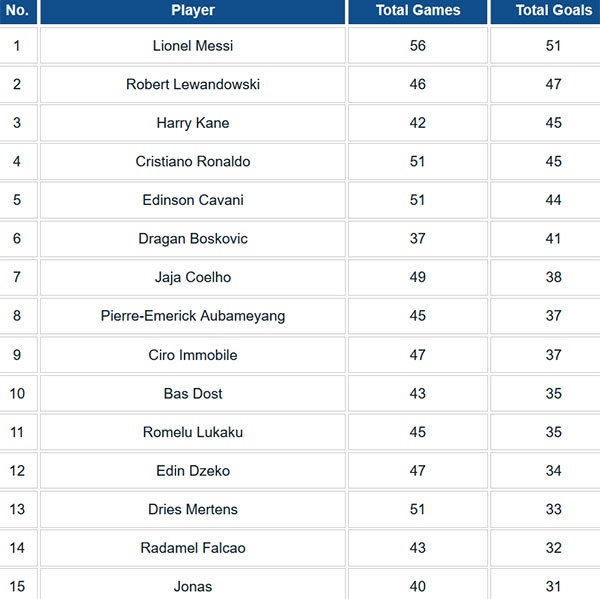600x599 pixels.
Task: Select Romelu Lukaku's name
Action: [192, 432]
